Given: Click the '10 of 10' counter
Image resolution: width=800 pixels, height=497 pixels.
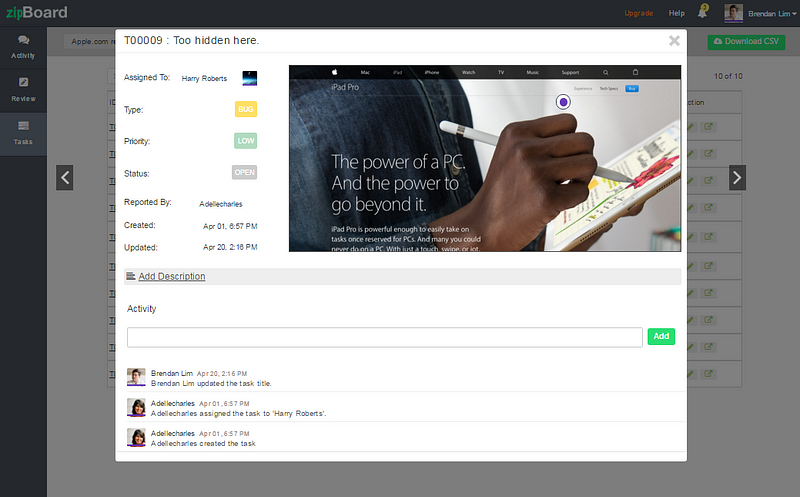Looking at the screenshot, I should [x=728, y=76].
